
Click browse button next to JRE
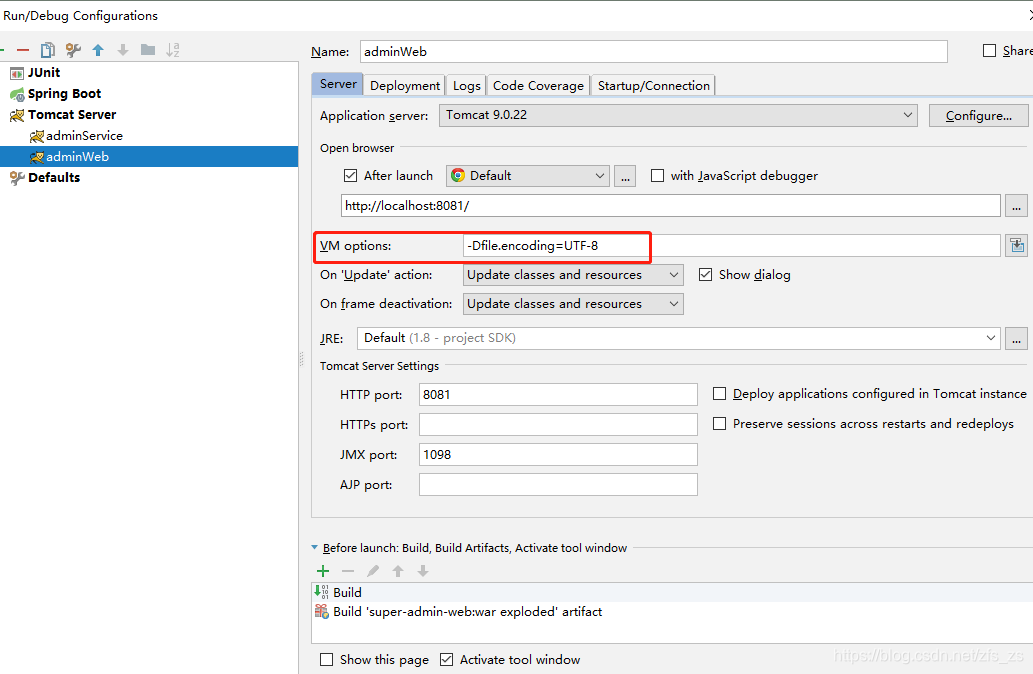(1017, 339)
